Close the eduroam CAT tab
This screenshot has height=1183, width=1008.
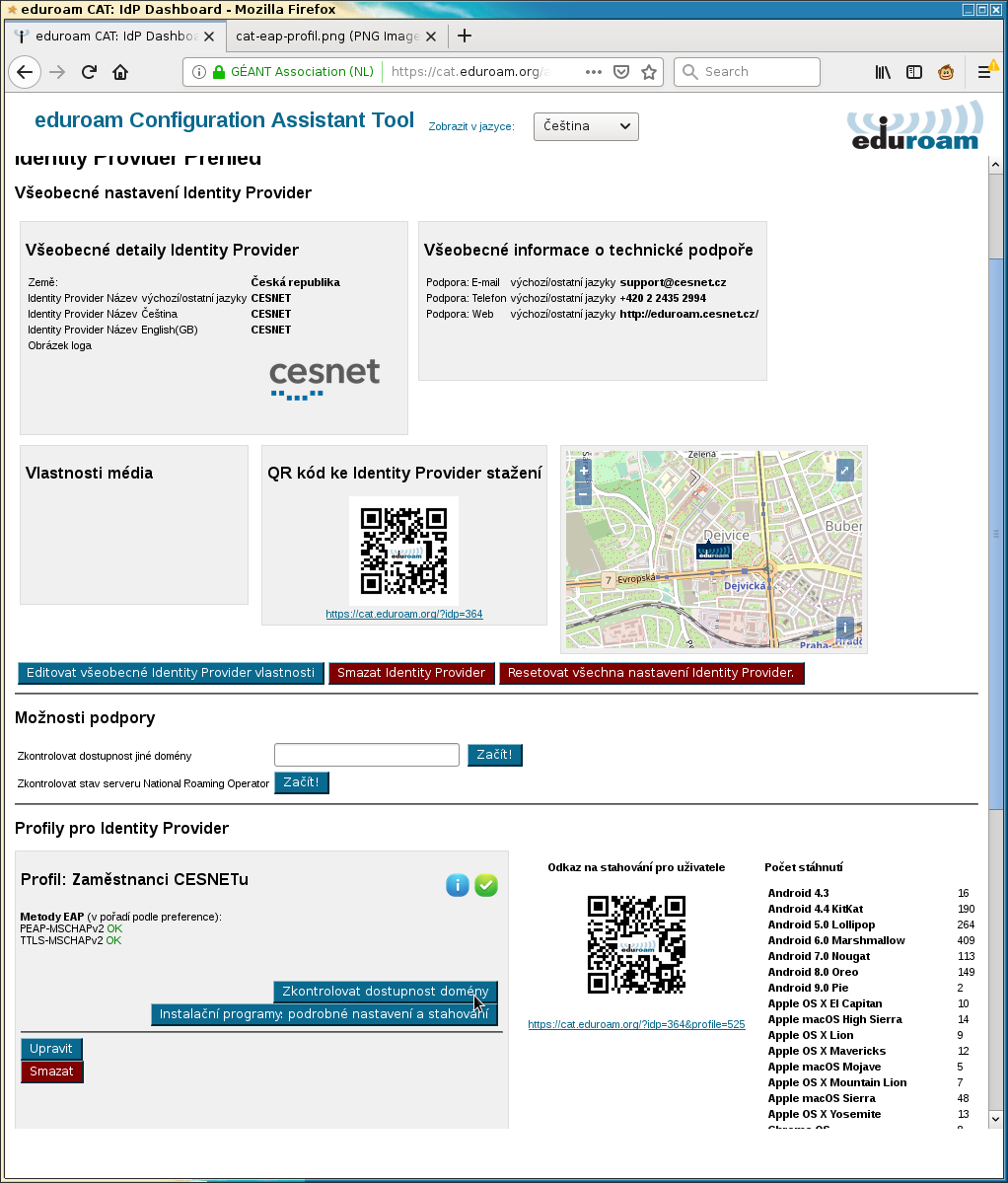(209, 37)
